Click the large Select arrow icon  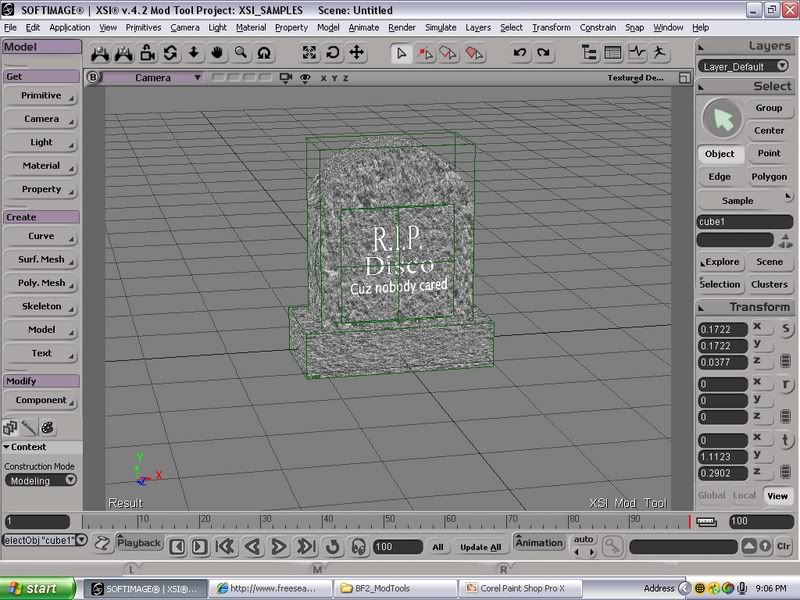[722, 119]
